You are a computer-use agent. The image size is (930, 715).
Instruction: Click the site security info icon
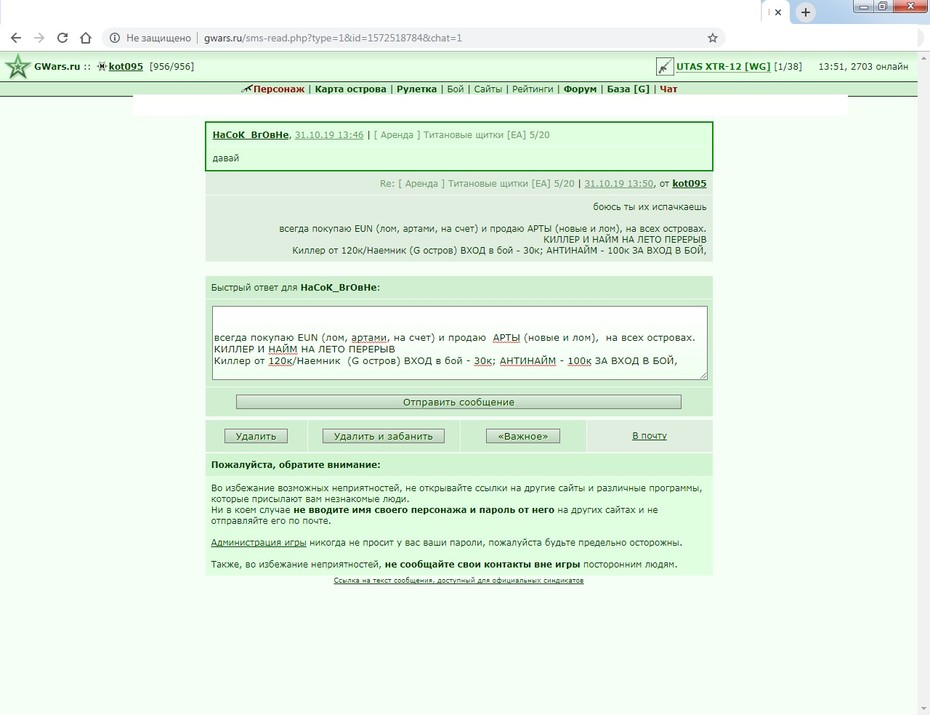[114, 38]
